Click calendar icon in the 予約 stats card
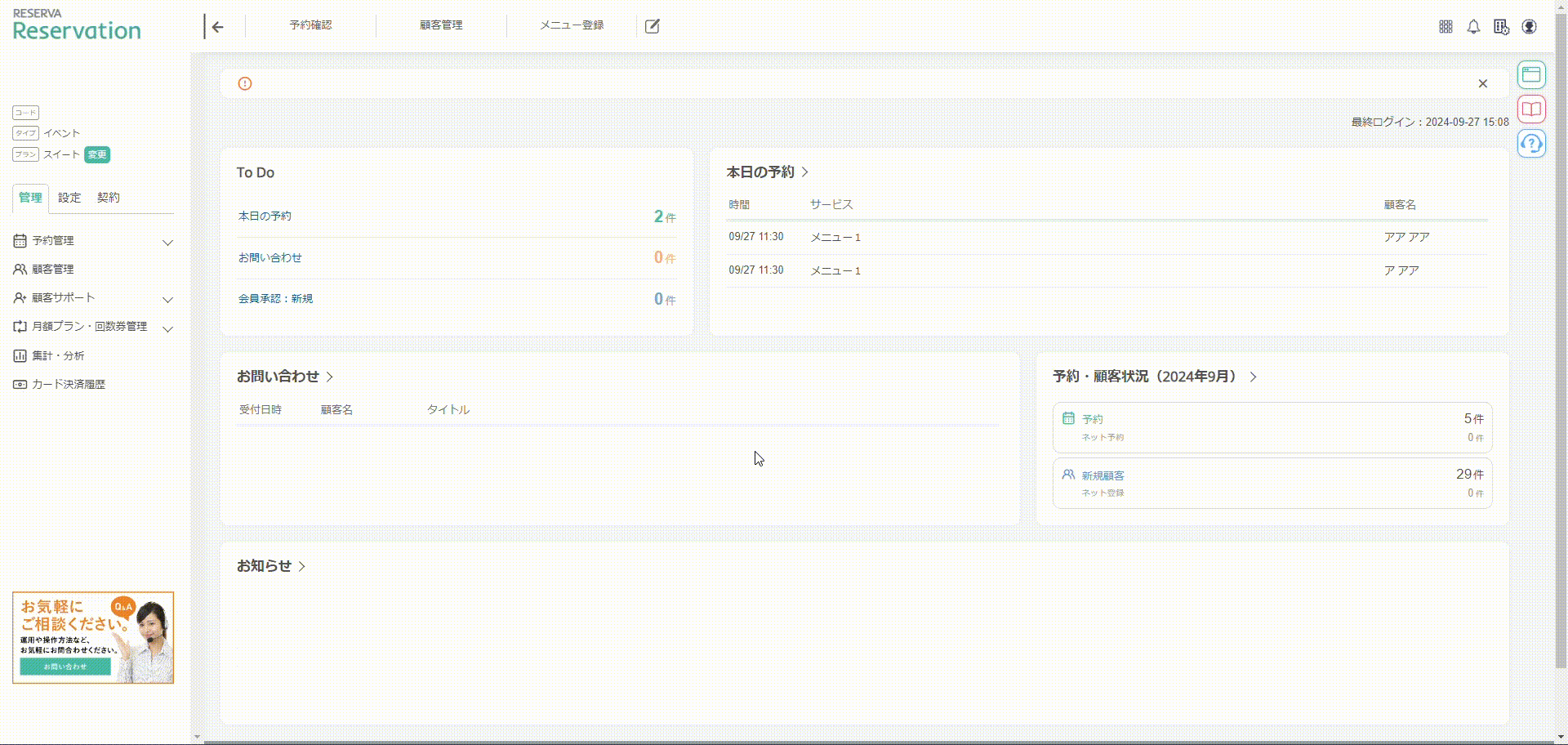The image size is (1568, 745). pyautogui.click(x=1068, y=418)
